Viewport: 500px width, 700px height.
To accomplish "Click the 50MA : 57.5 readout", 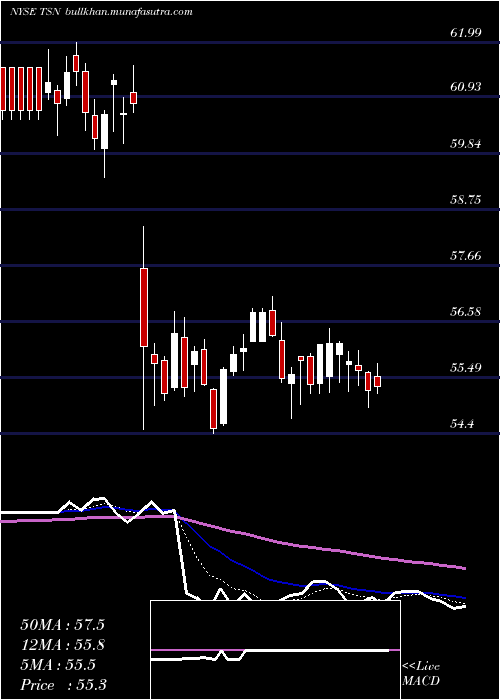I will [x=62, y=625].
